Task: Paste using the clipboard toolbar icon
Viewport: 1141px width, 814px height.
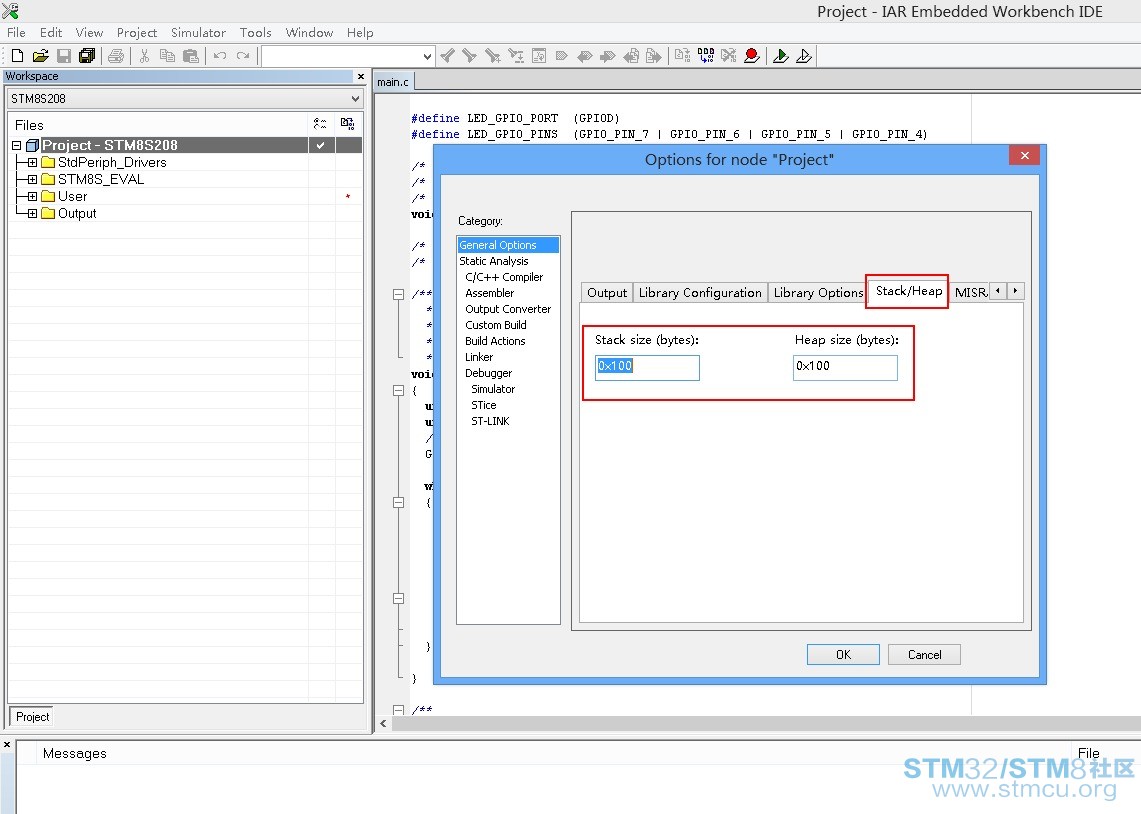Action: click(x=191, y=56)
